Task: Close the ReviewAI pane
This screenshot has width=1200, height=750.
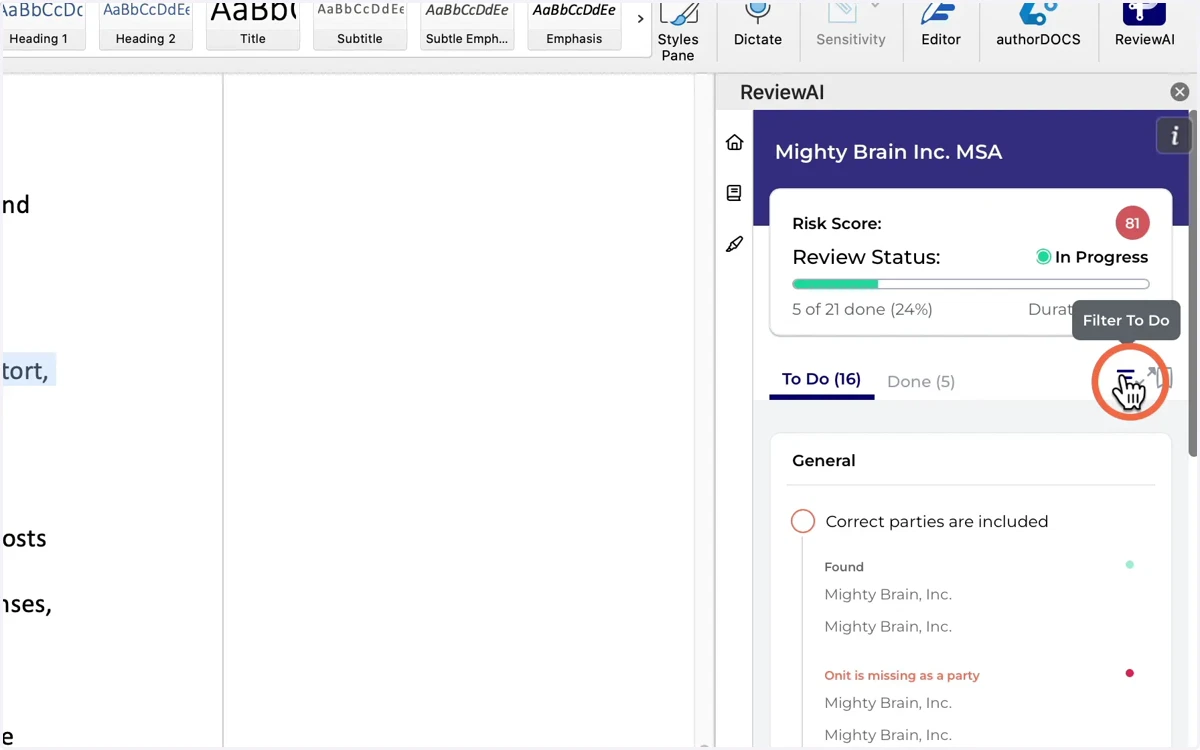Action: [x=1180, y=92]
